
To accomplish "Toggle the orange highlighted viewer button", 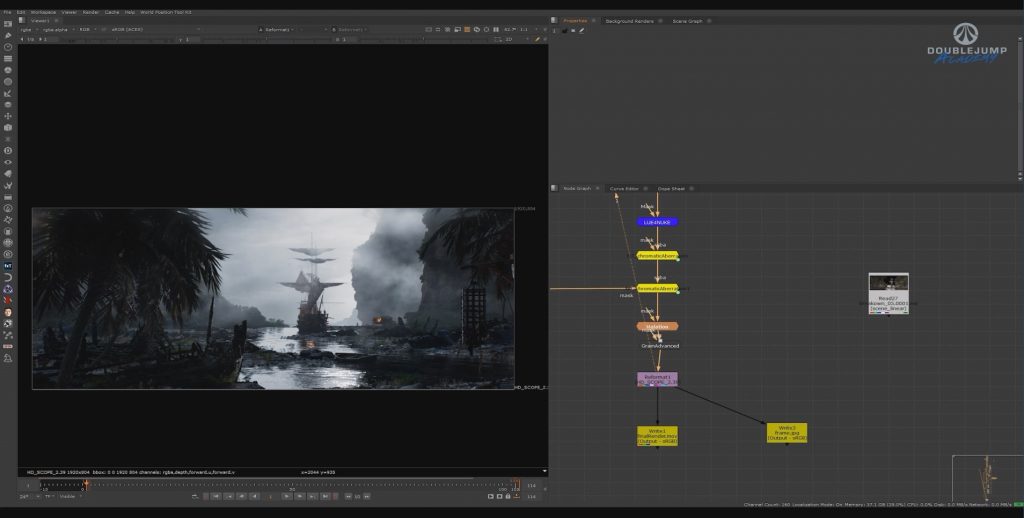I will coord(466,29).
